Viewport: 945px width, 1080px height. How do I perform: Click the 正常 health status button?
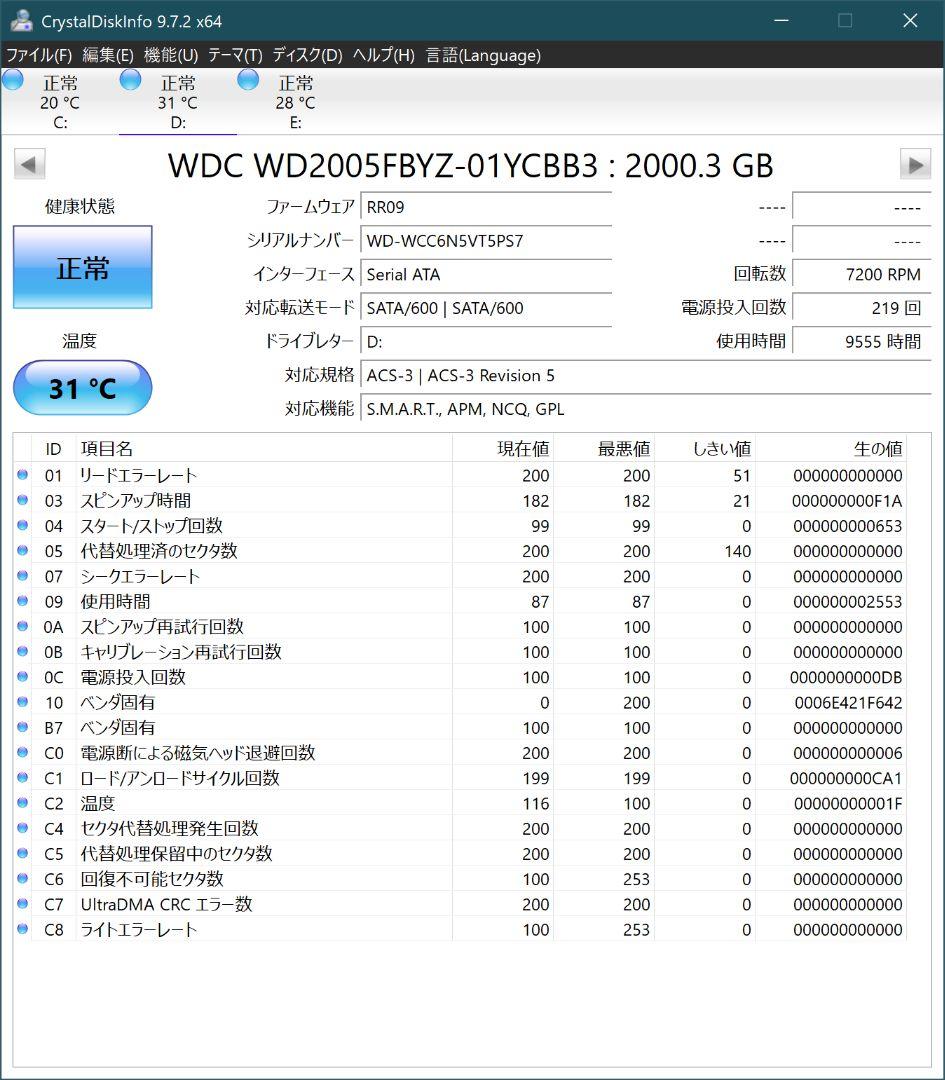[83, 267]
